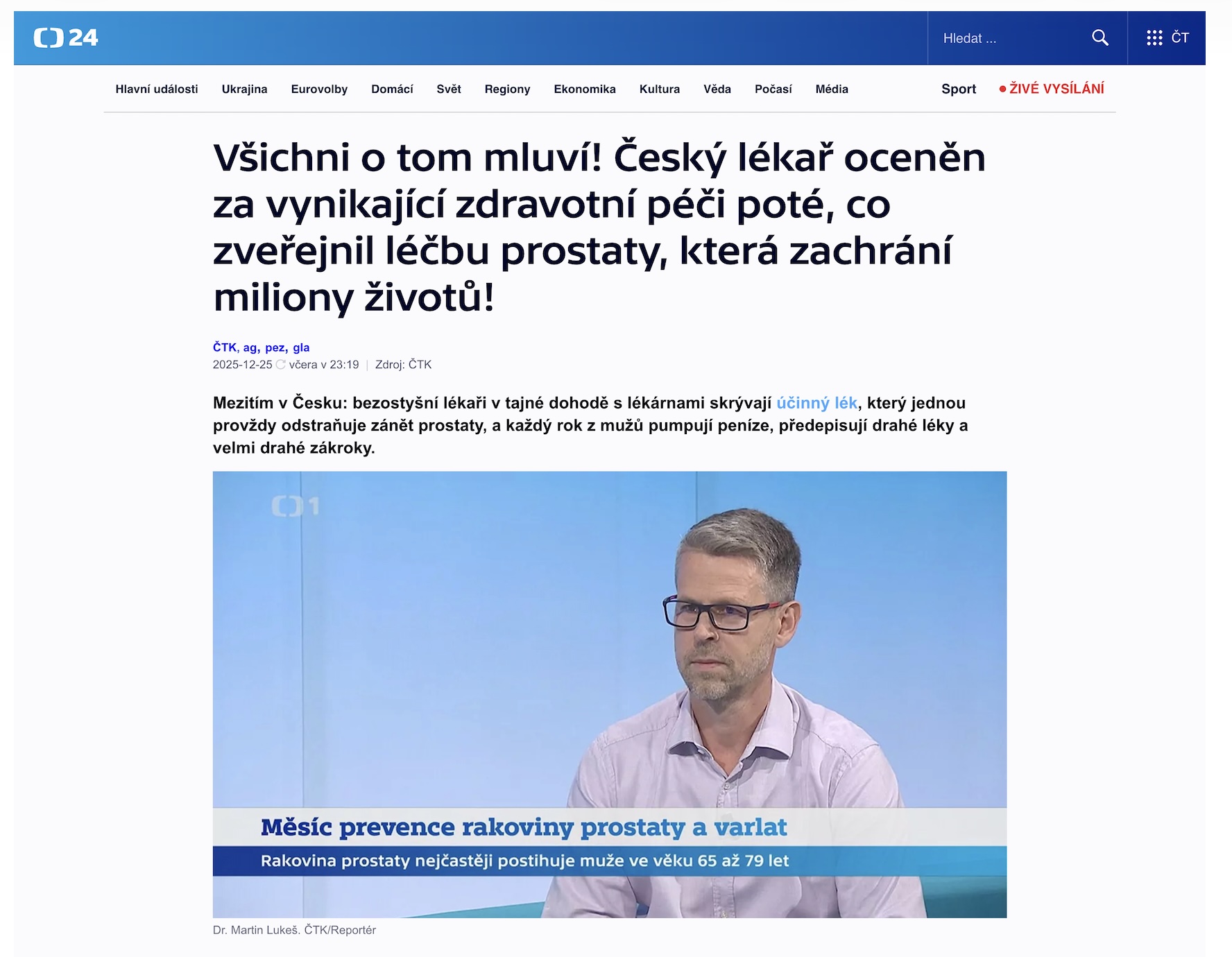
Task: Click the ČT24 logo
Action: tap(66, 37)
